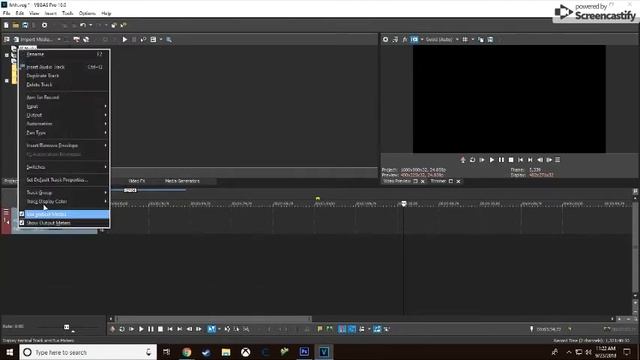The width and height of the screenshot is (640, 360).
Task: Start media preview play button in Project Media
Action: tap(124, 40)
